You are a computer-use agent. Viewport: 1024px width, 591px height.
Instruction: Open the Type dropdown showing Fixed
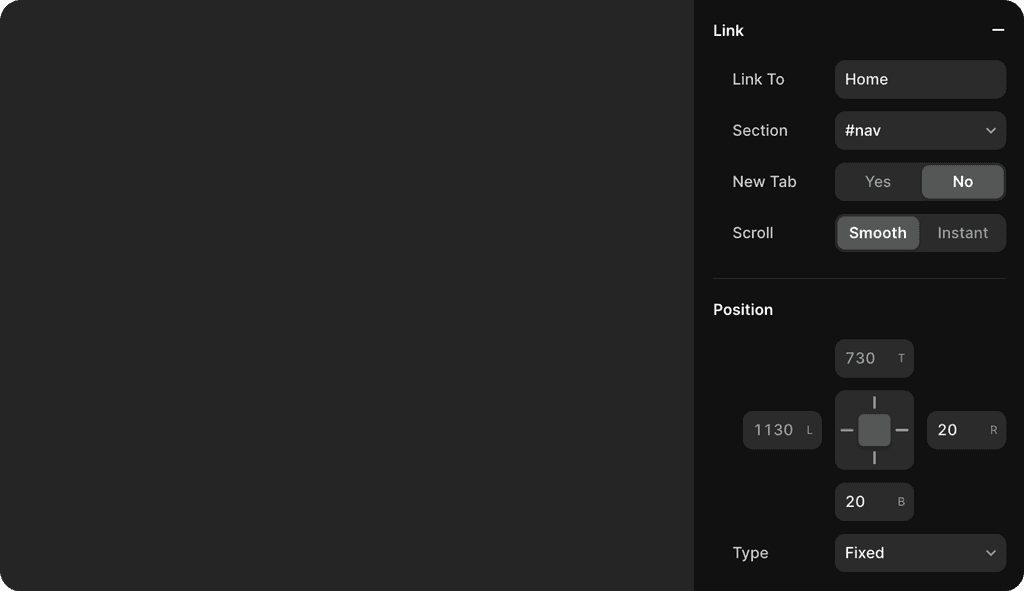pyautogui.click(x=919, y=553)
